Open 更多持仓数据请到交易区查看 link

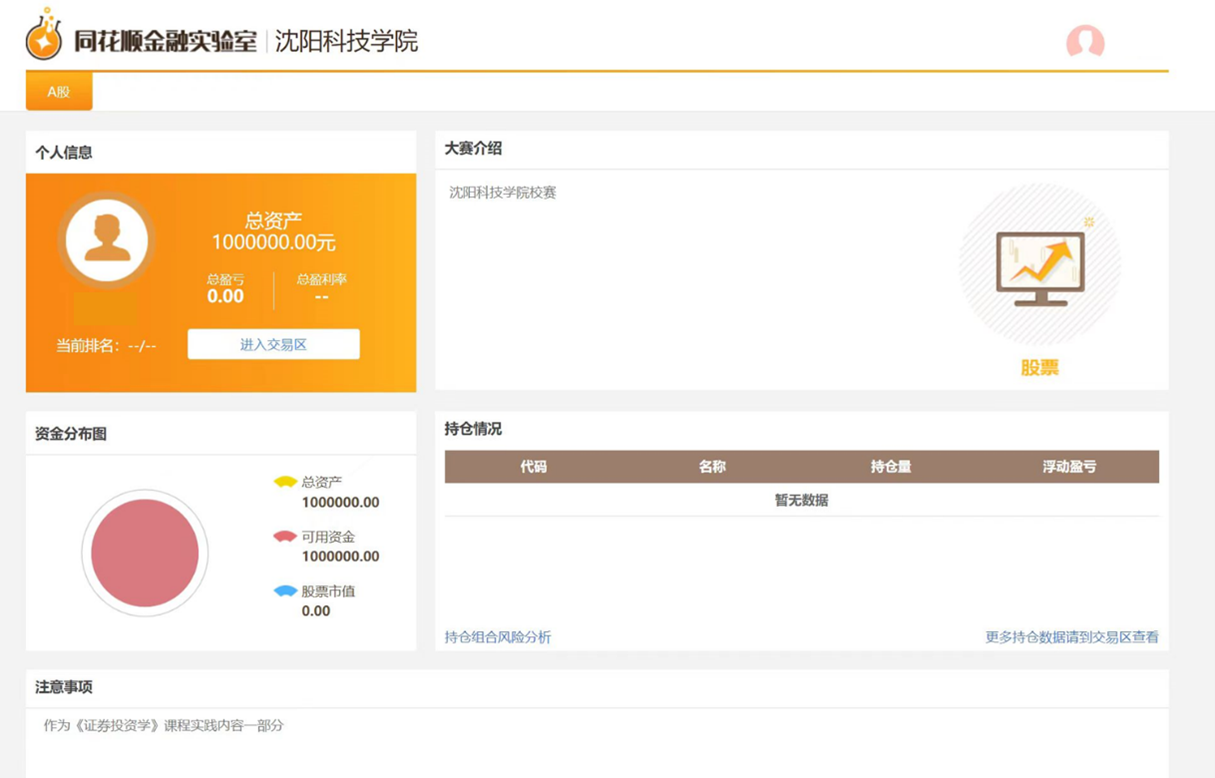point(1071,637)
